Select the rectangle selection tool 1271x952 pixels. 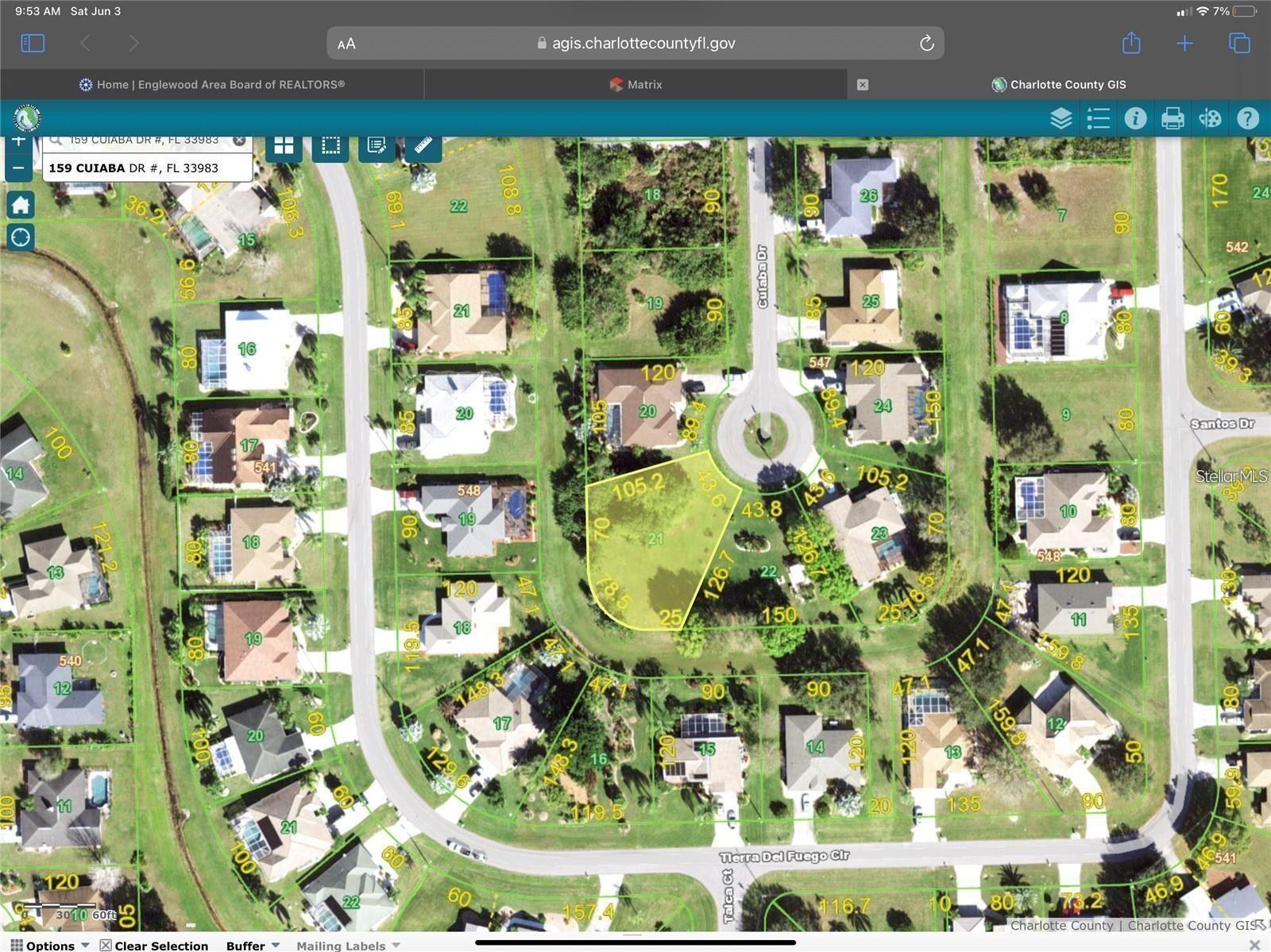(330, 145)
